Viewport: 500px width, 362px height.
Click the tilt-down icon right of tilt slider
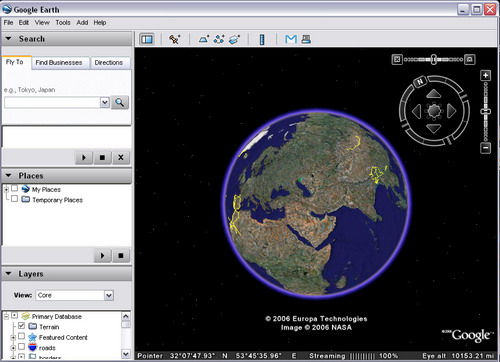[x=470, y=60]
